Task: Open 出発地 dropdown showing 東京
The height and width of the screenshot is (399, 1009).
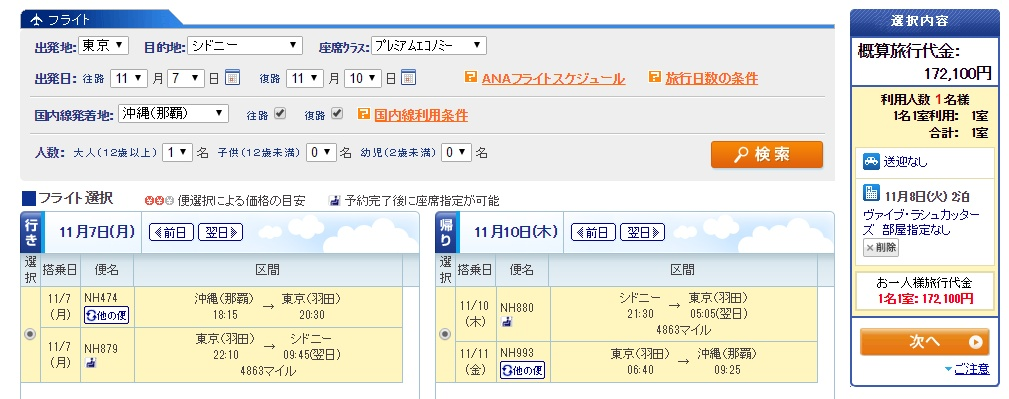Action: (104, 46)
